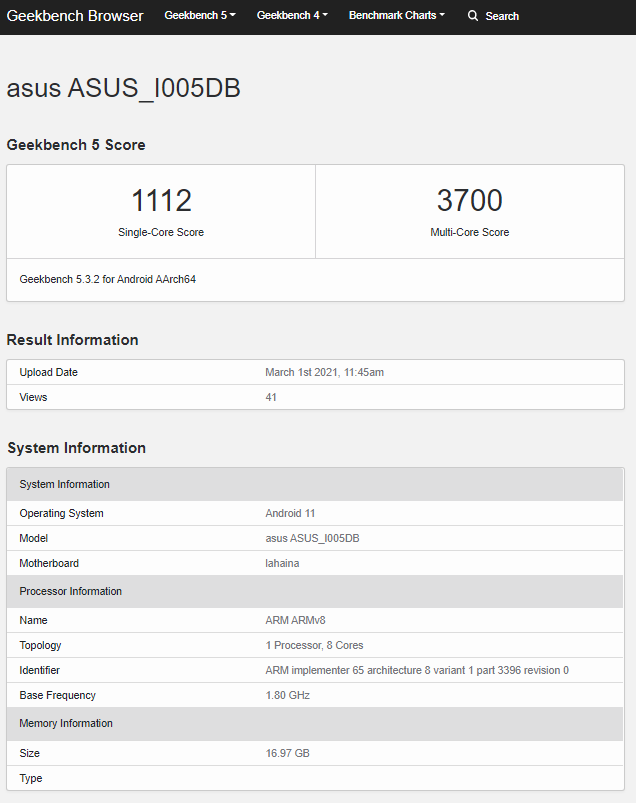Click the Android 11 operating system value
The width and height of the screenshot is (636, 803).
tap(290, 513)
